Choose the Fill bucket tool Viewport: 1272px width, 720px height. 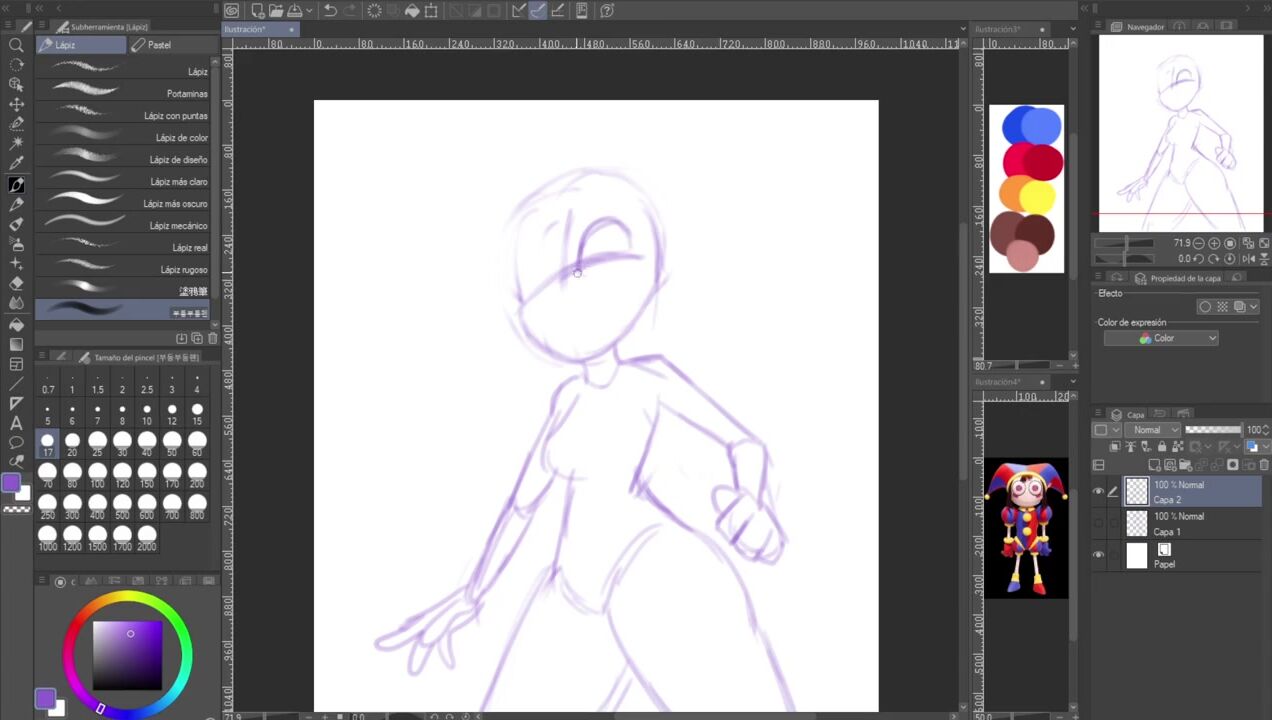tap(16, 324)
